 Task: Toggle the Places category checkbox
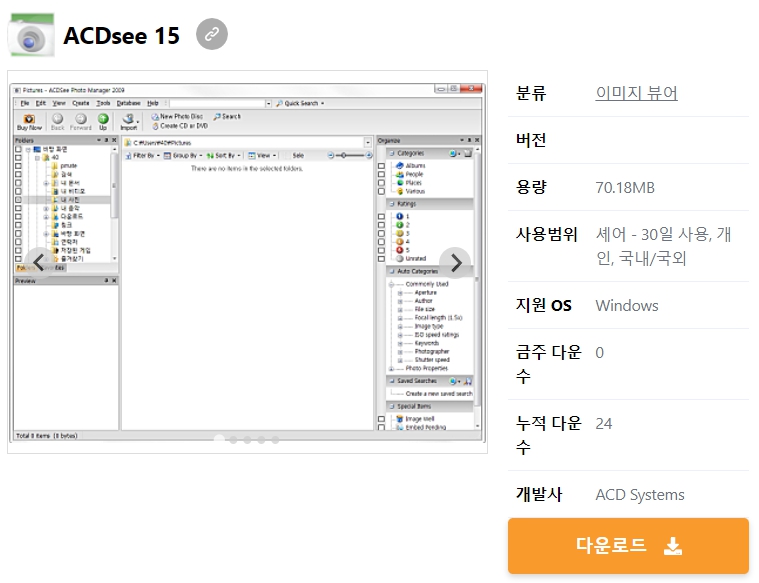381,183
